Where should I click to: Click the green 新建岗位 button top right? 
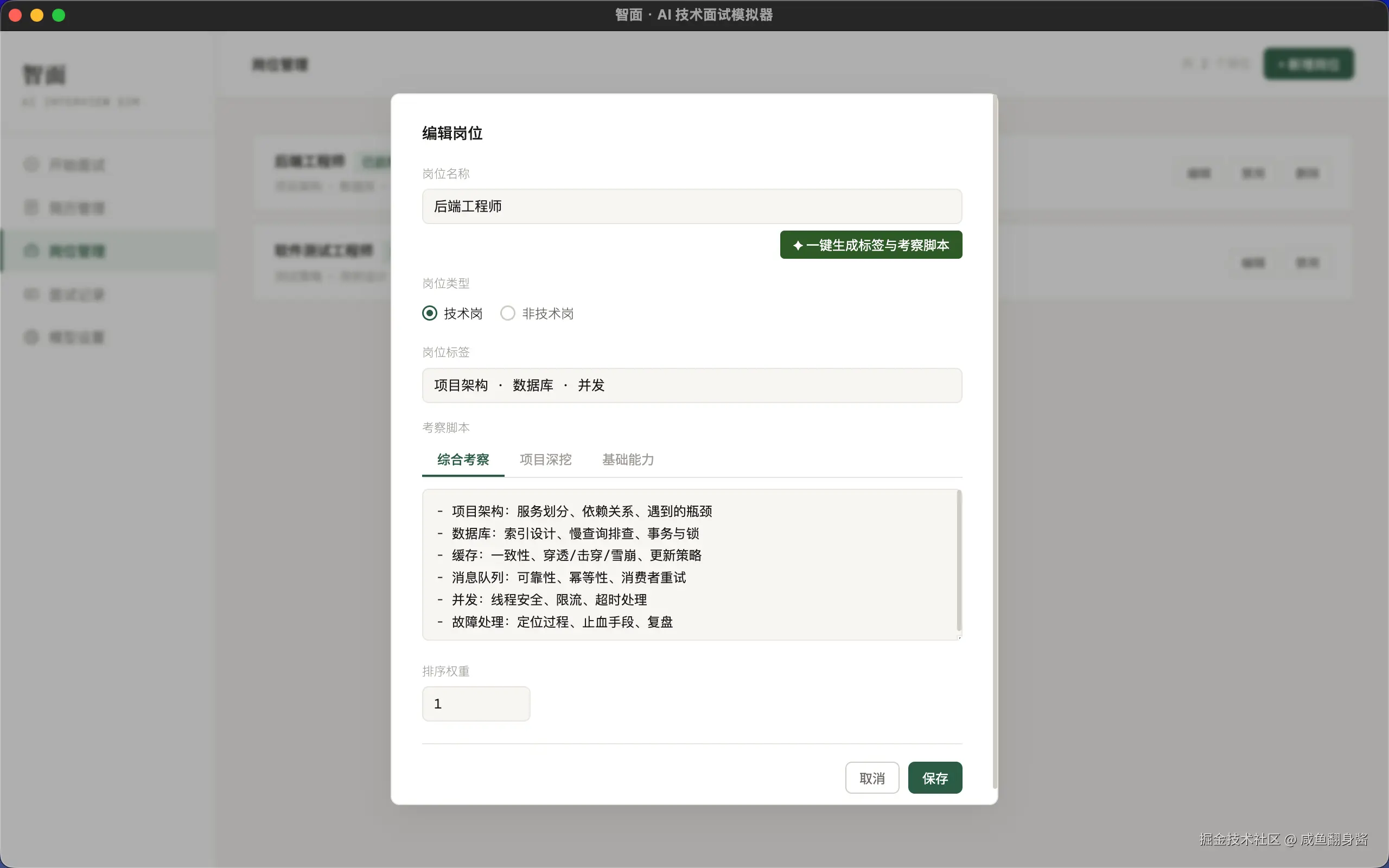coord(1308,63)
